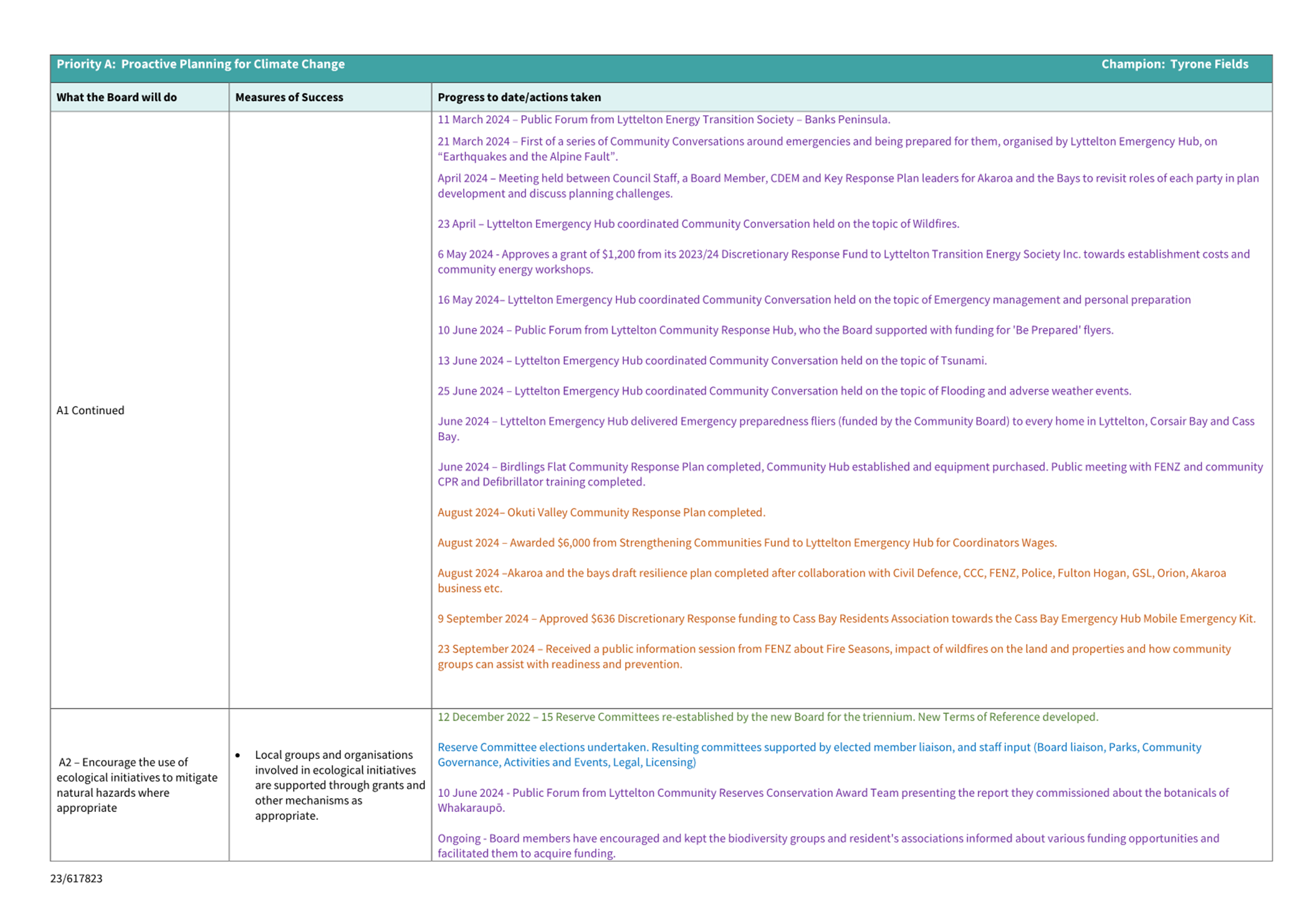This screenshot has height=924, width=1307.
Task: Click the 'Progress to date/actions taken' column header
Action: tap(519, 97)
